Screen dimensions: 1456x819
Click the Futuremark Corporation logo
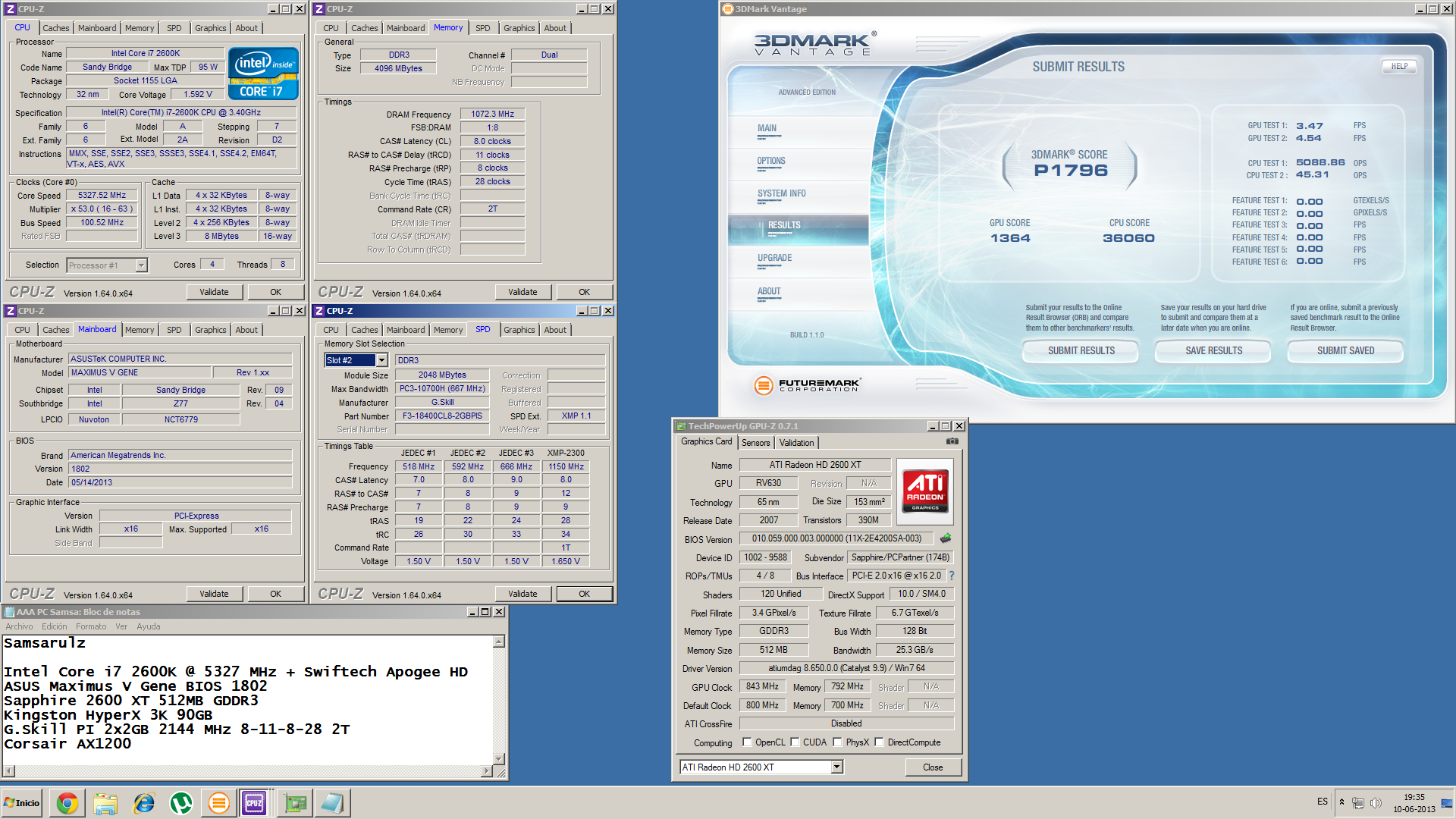click(x=808, y=385)
